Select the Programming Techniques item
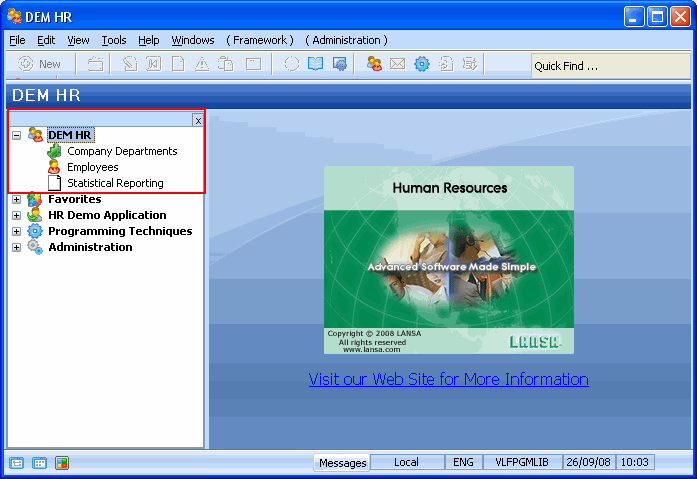This screenshot has height=479, width=697. pos(120,231)
